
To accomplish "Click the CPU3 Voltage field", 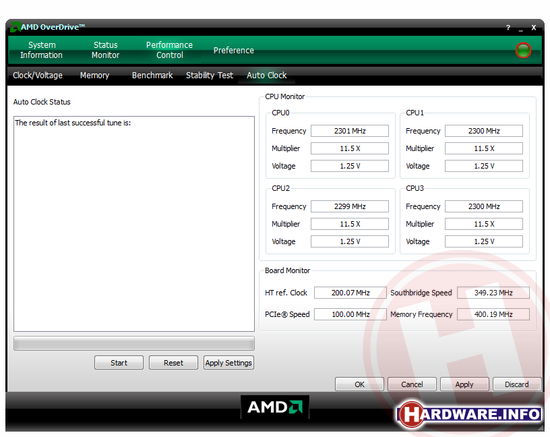I will pyautogui.click(x=484, y=242).
